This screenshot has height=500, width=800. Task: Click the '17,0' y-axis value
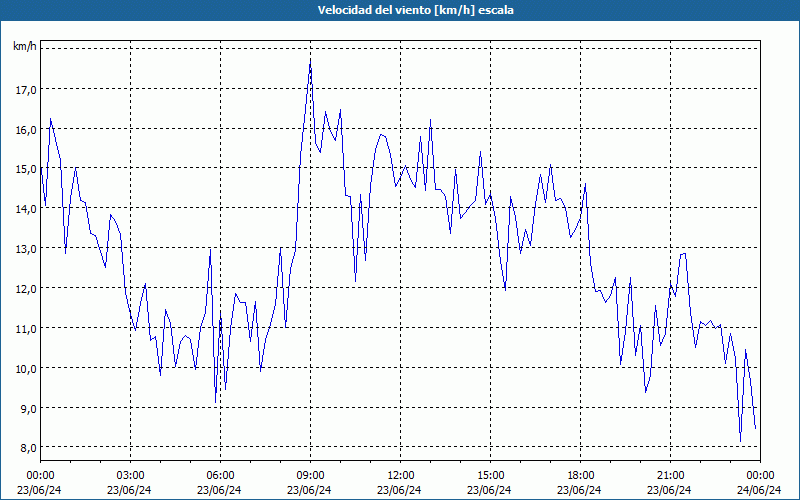(26, 90)
